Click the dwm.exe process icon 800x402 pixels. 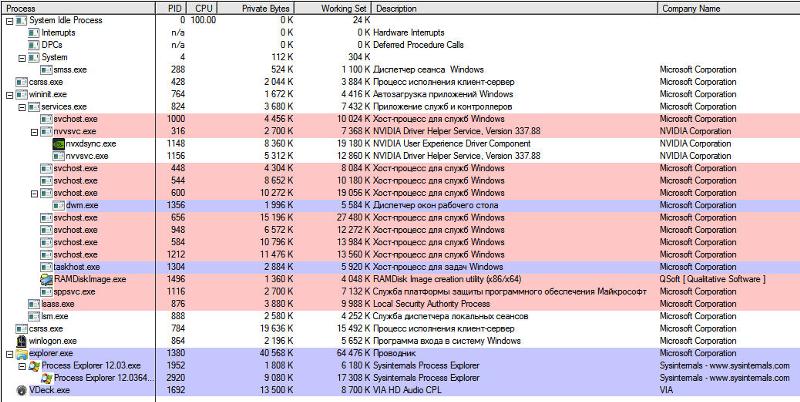tap(59, 206)
